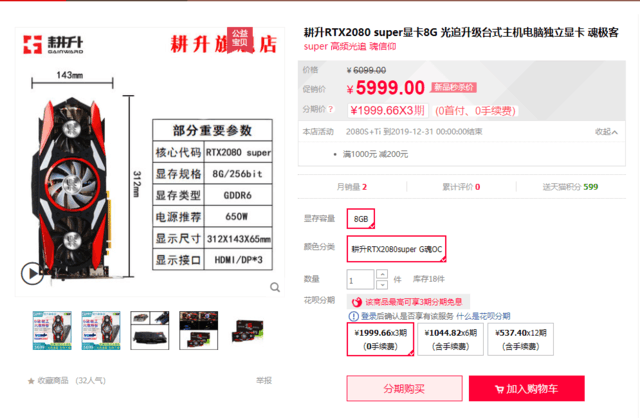Choose ¥537.40x12期 installment plan
Image resolution: width=640 pixels, height=418 pixels.
pyautogui.click(x=520, y=339)
